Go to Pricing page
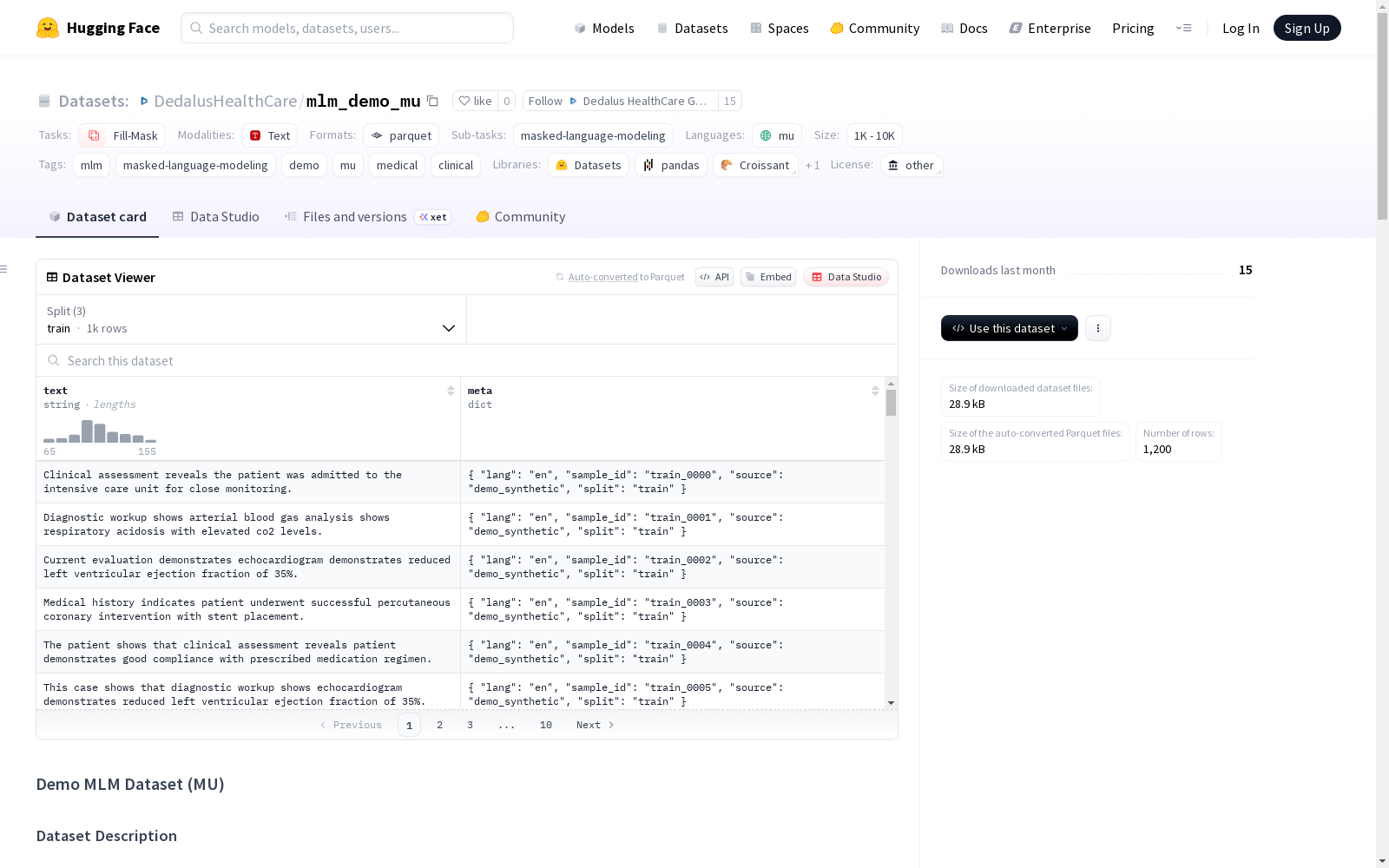This screenshot has height=868, width=1389. point(1133,28)
